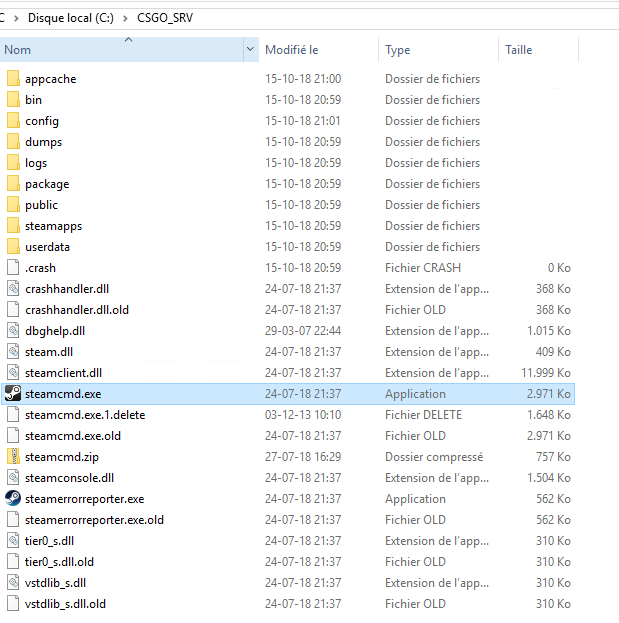Expand the chevron after Disque local (C:)
619x623 pixels.
tap(126, 18)
